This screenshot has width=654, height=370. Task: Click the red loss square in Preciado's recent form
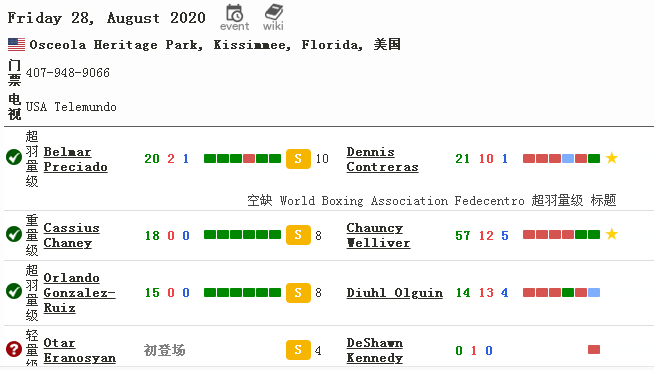[249, 159]
